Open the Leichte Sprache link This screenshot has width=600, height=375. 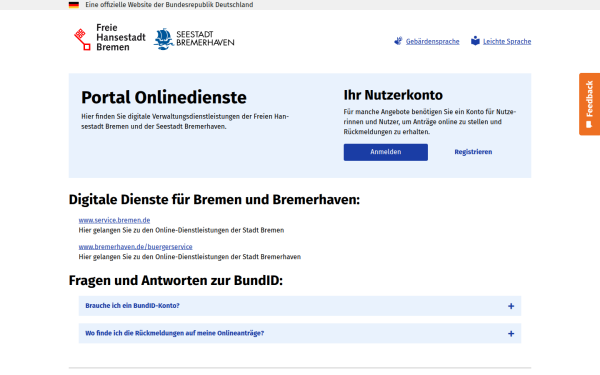click(507, 41)
